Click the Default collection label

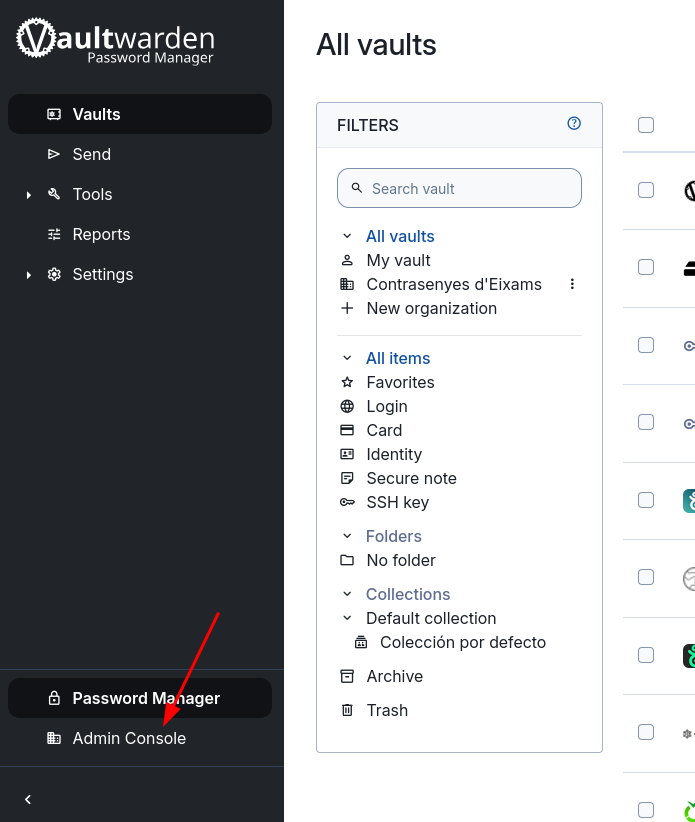(431, 618)
